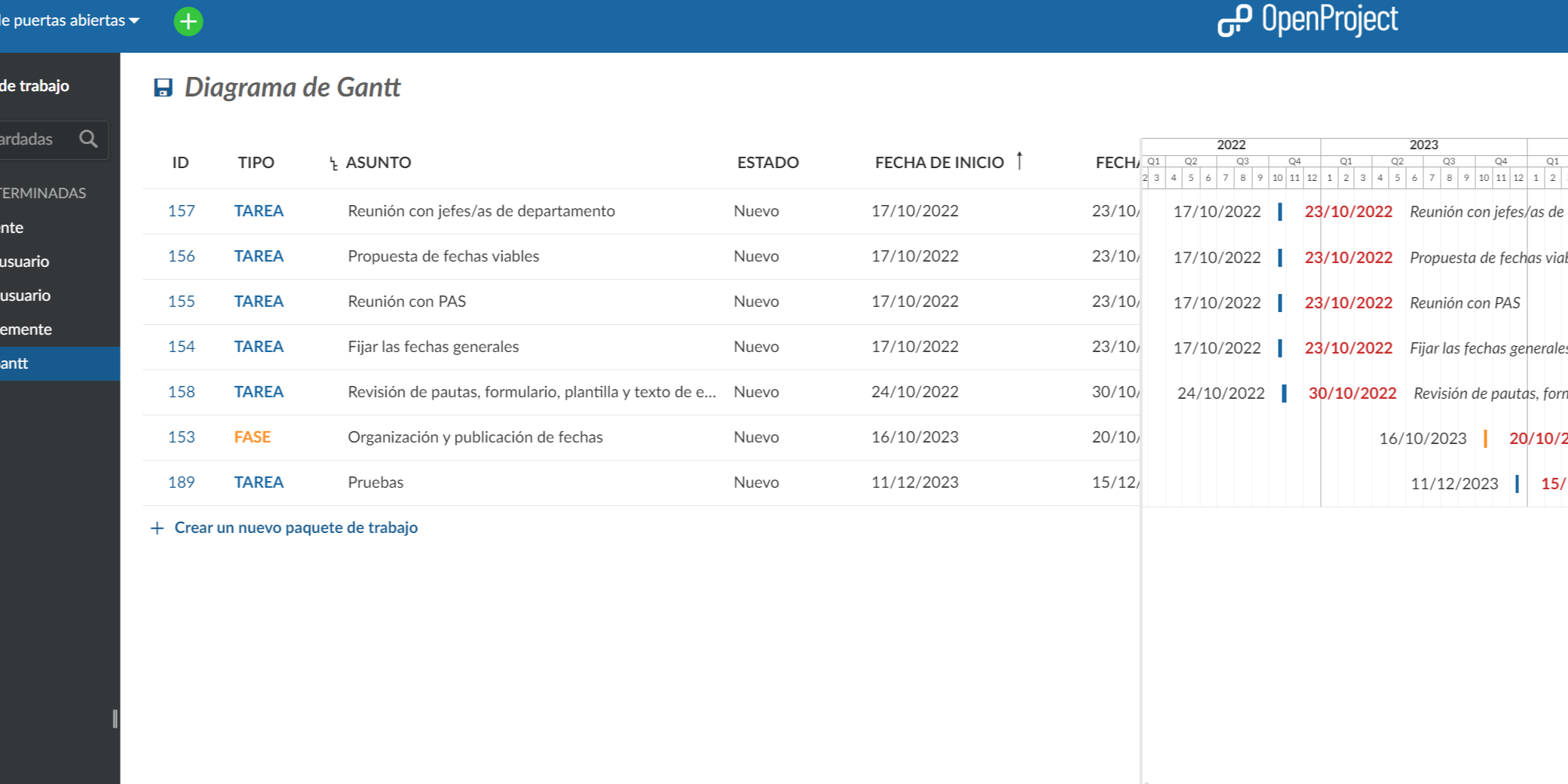Click the blue Gantt bar for Reunión con PAS
Image resolution: width=1568 pixels, height=784 pixels.
tap(1280, 302)
